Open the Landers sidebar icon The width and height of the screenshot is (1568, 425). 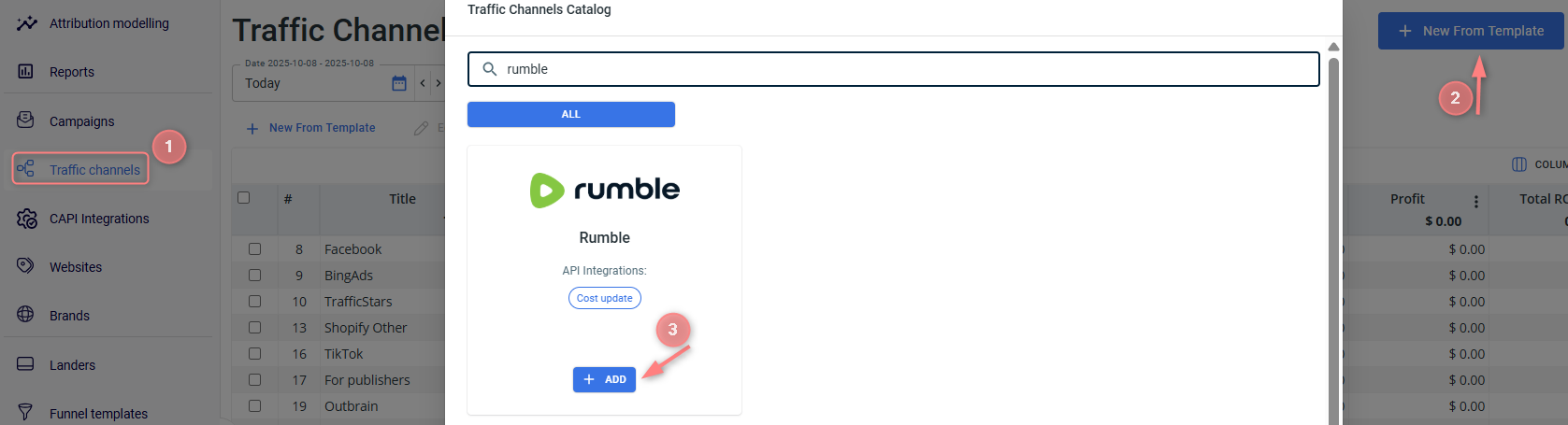[26, 364]
